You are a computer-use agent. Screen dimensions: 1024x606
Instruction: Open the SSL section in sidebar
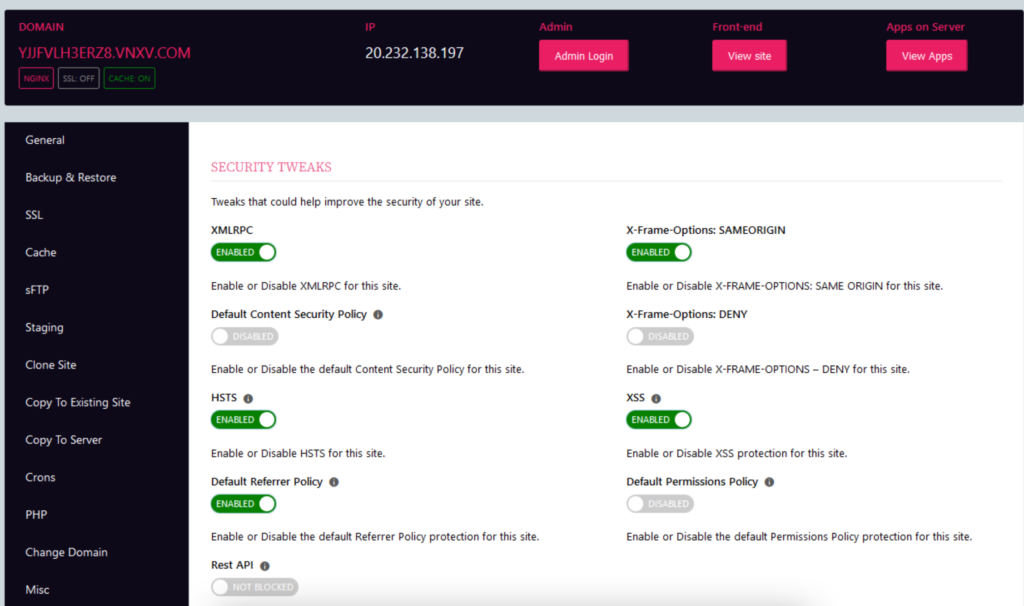point(33,214)
